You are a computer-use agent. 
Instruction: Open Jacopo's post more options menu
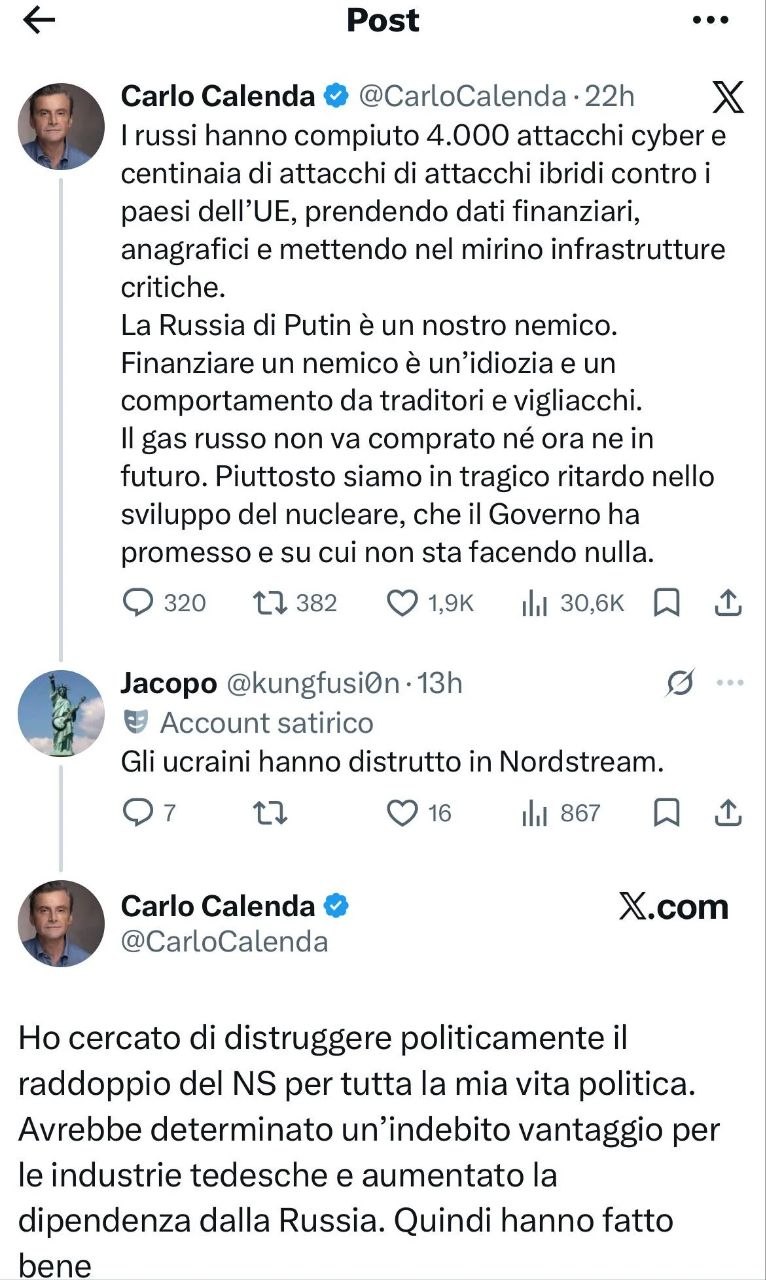(731, 683)
